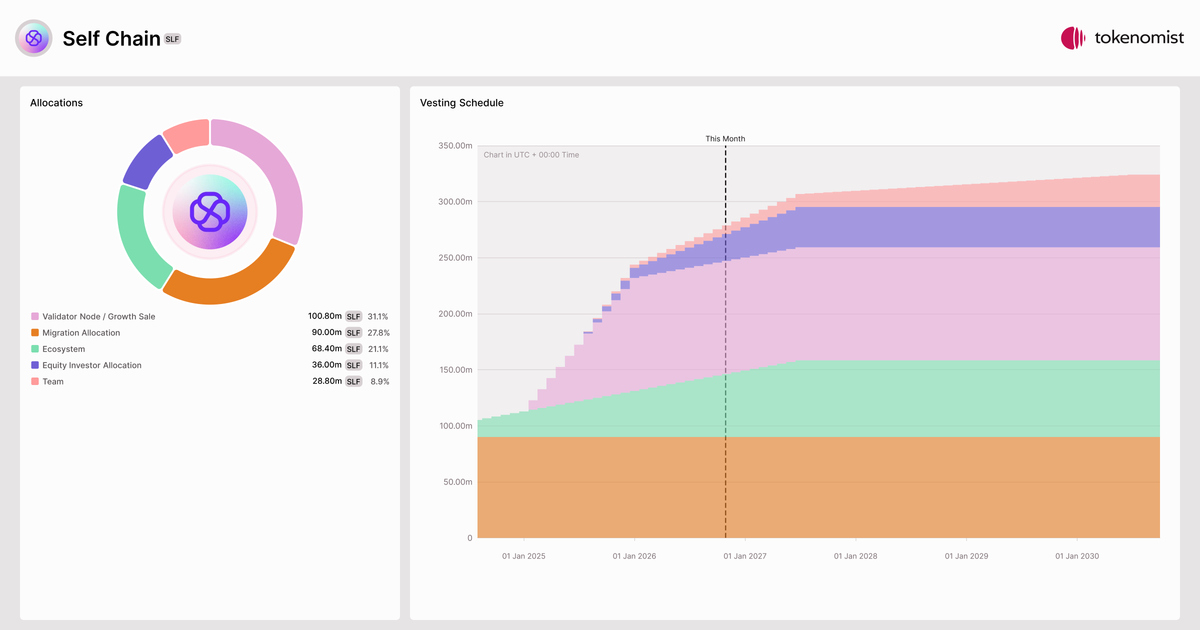The height and width of the screenshot is (630, 1200).
Task: Select the salmon Team legend swatch
Action: (35, 381)
